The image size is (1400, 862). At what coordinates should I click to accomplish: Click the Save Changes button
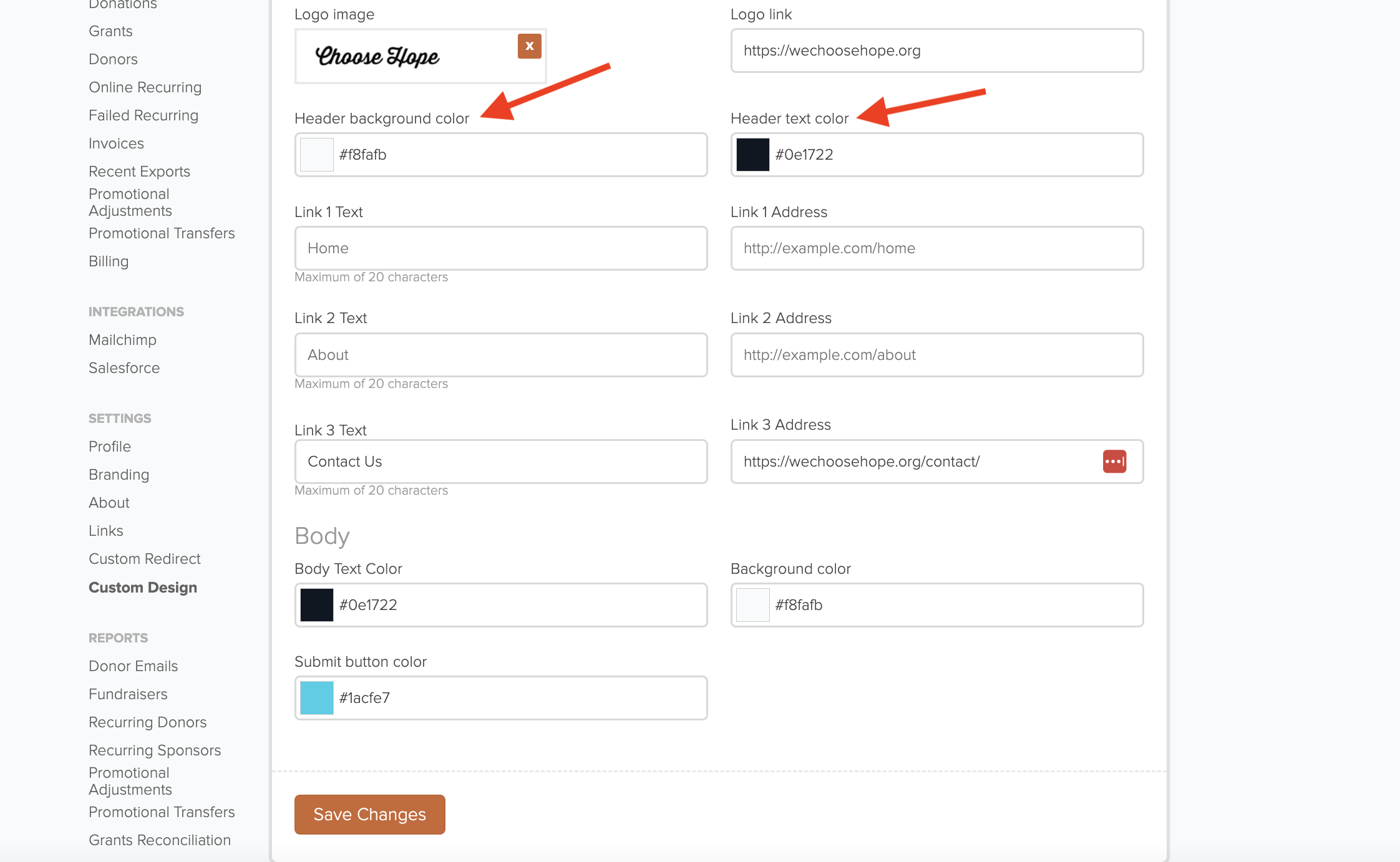click(x=370, y=815)
